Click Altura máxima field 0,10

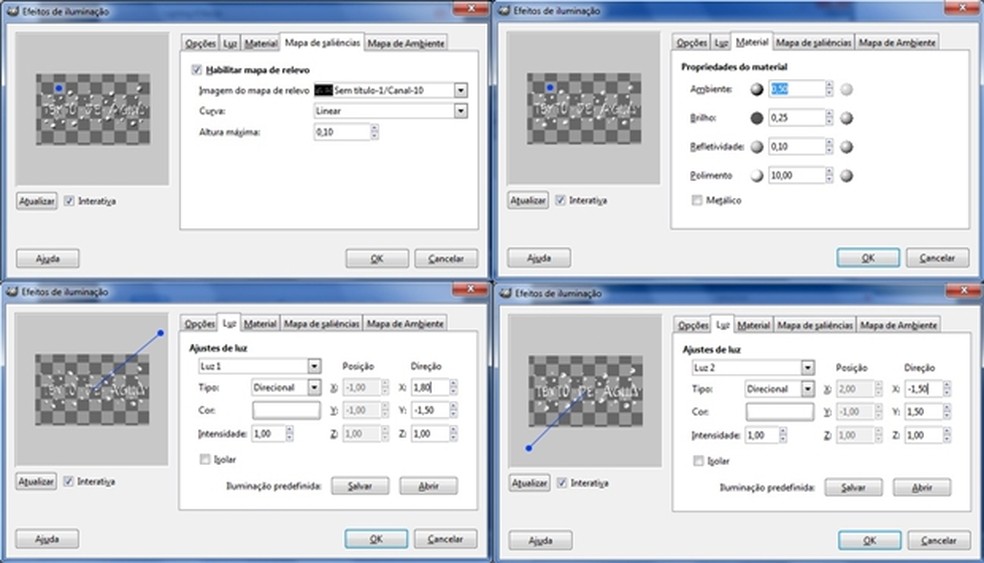tap(342, 132)
